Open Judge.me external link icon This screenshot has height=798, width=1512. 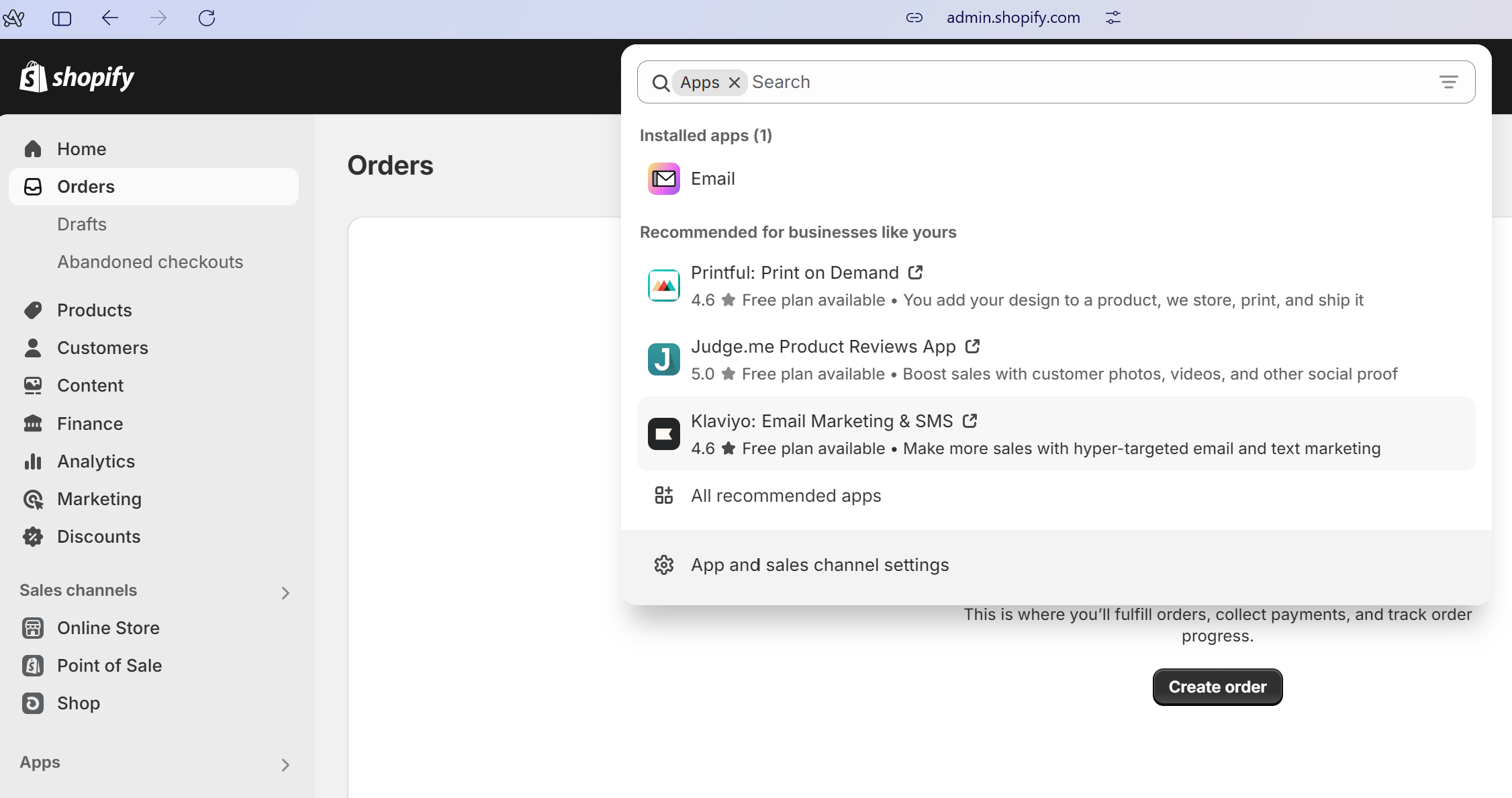(x=973, y=346)
